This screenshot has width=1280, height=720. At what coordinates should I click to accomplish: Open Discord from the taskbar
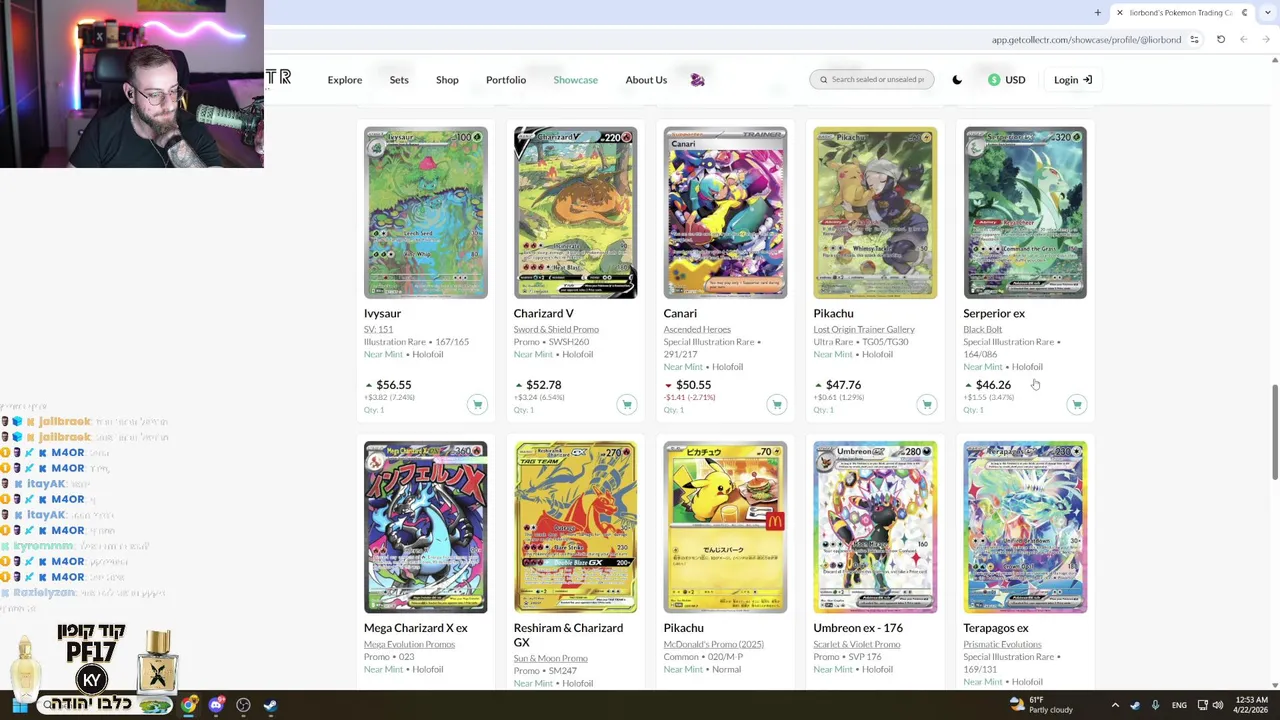pyautogui.click(x=216, y=705)
